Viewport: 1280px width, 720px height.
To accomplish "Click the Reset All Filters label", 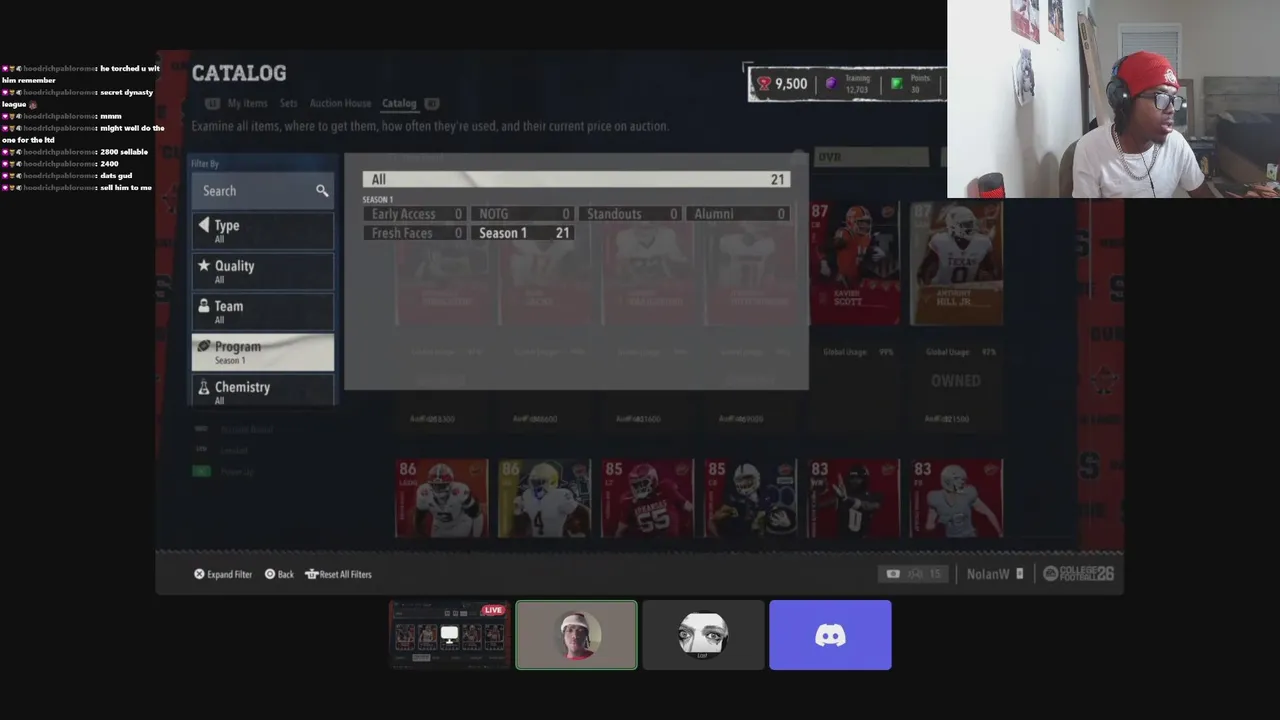I will click(x=345, y=574).
